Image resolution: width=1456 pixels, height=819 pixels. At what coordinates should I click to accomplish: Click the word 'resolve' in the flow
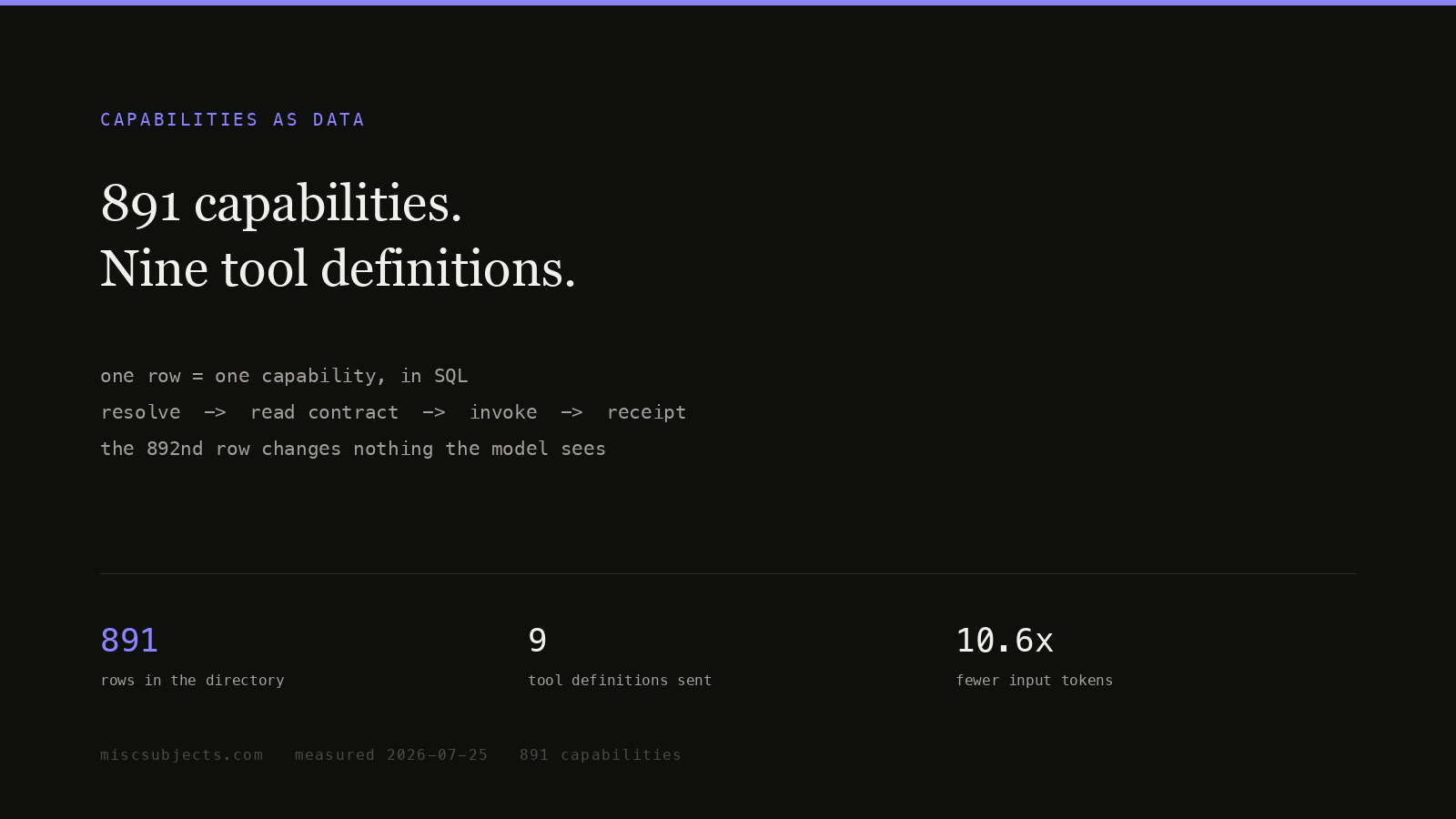click(x=140, y=412)
